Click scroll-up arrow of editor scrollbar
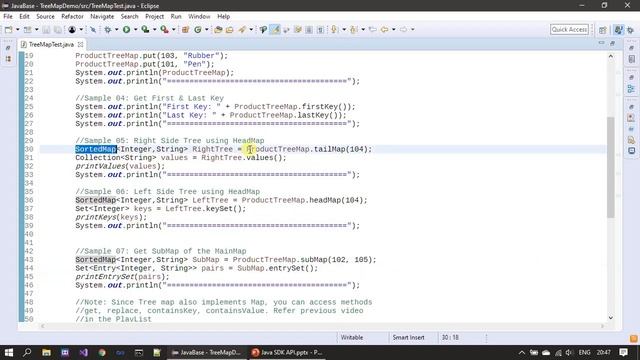Viewport: 640px width, 360px height. 611,56
